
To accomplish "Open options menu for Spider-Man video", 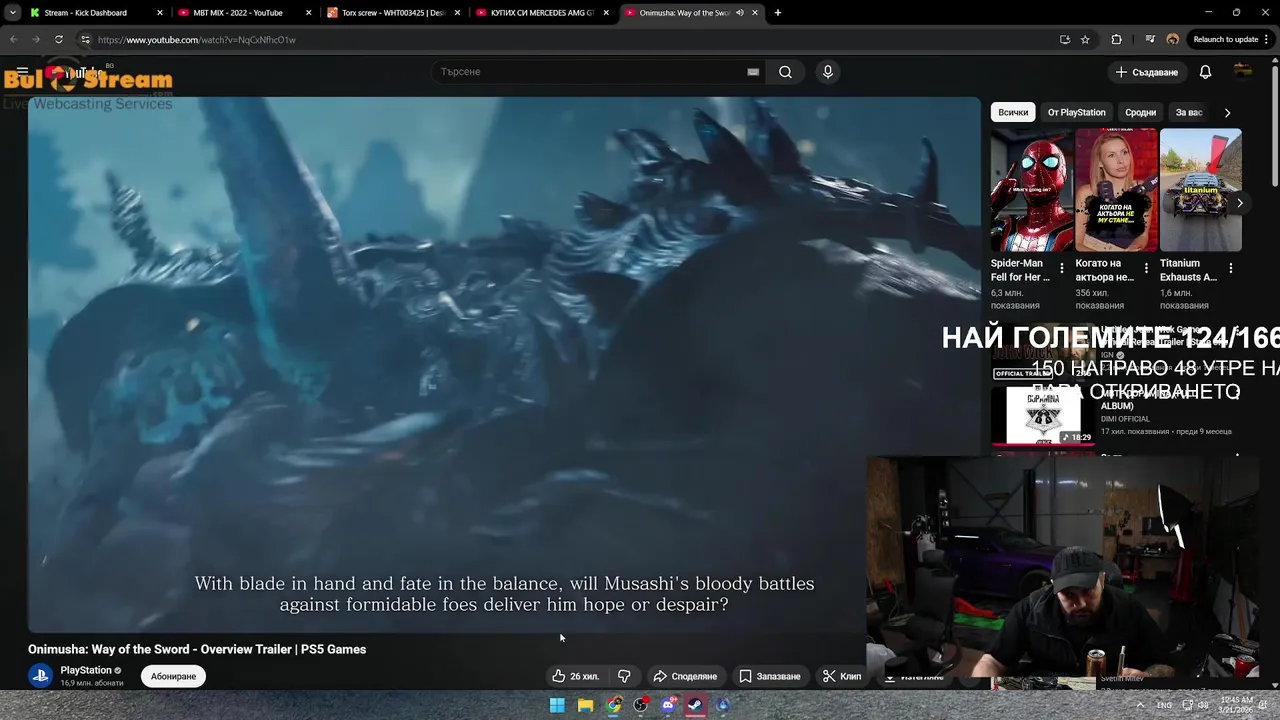I will tap(1063, 268).
